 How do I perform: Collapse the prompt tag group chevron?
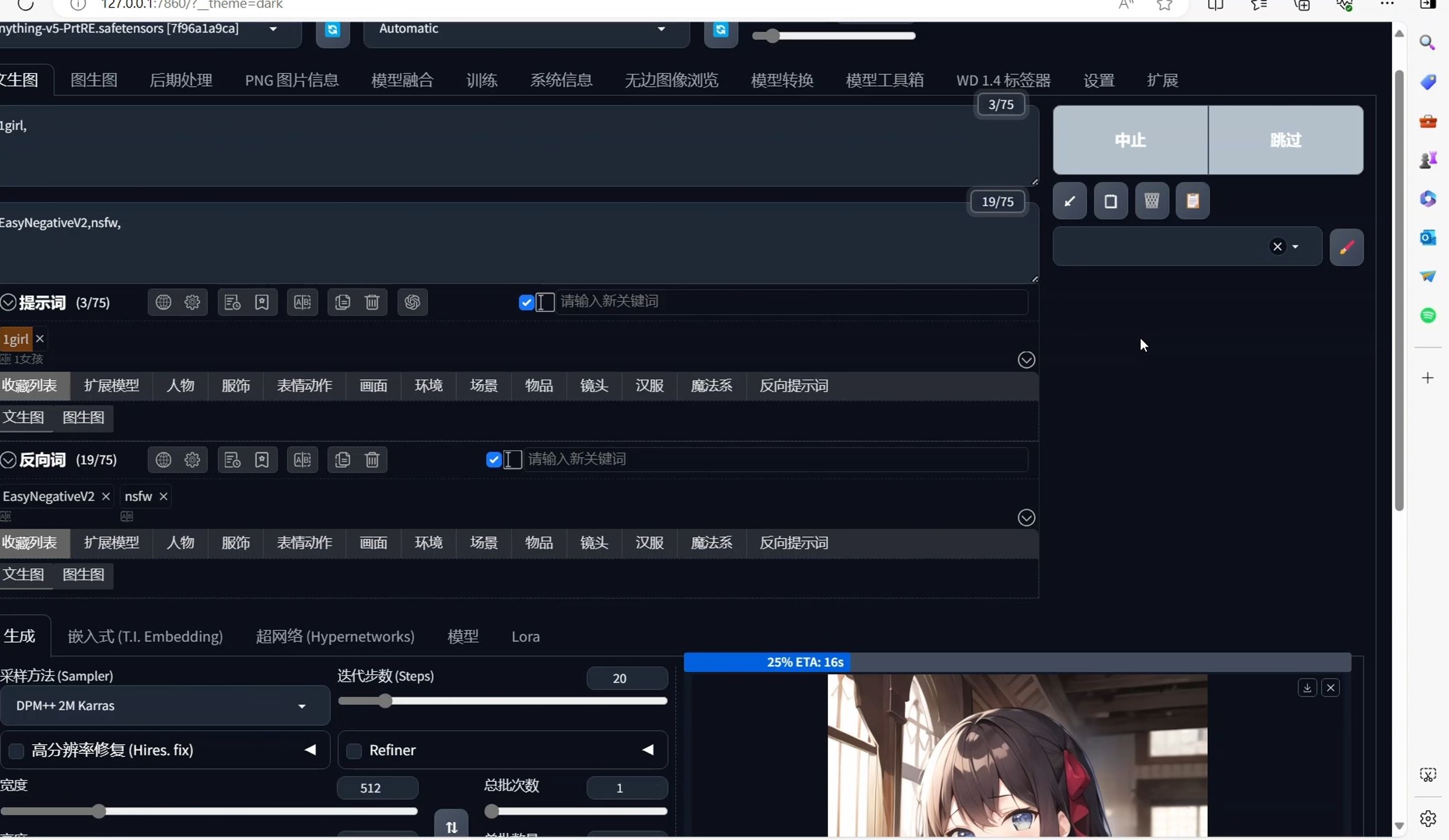1026,360
